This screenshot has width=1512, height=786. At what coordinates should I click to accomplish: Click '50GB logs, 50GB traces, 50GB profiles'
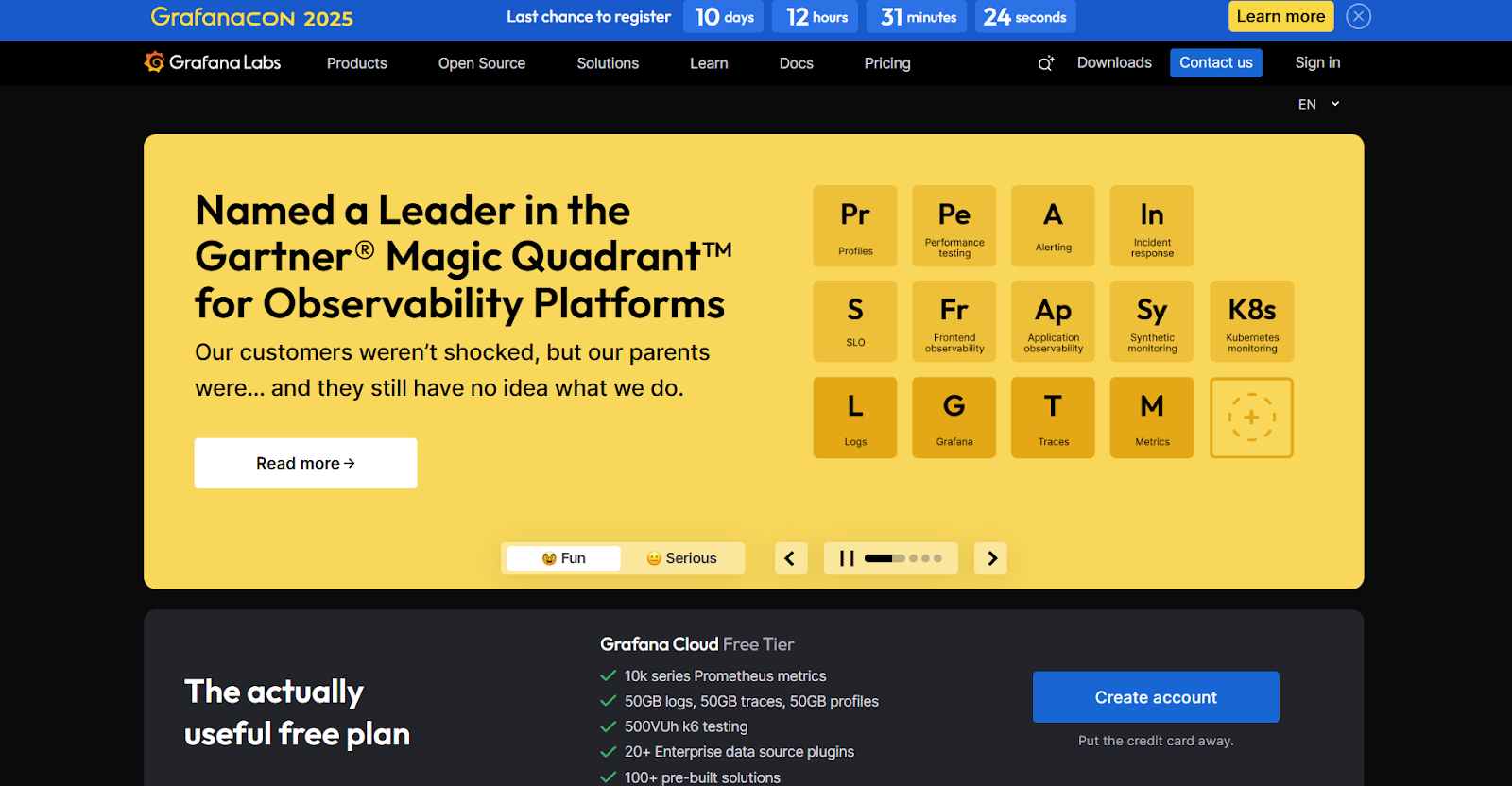click(x=751, y=701)
